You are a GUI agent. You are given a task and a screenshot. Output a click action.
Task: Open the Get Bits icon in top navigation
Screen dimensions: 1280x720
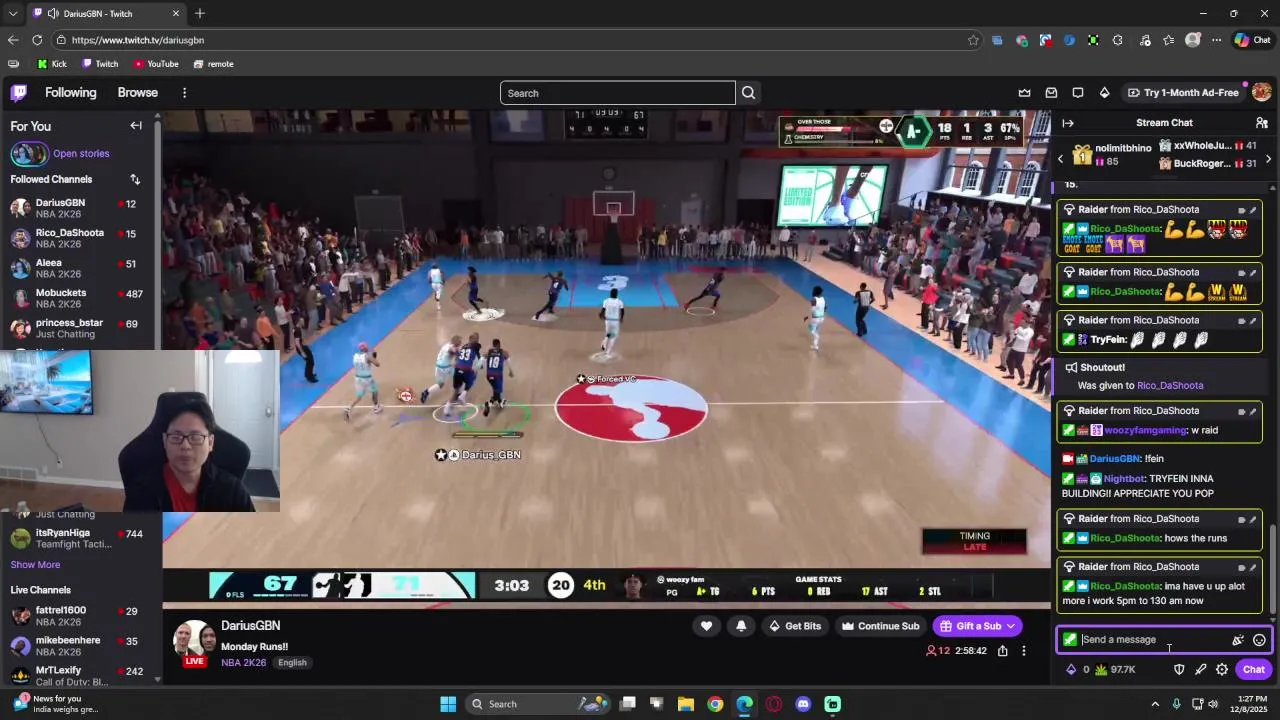point(1104,93)
